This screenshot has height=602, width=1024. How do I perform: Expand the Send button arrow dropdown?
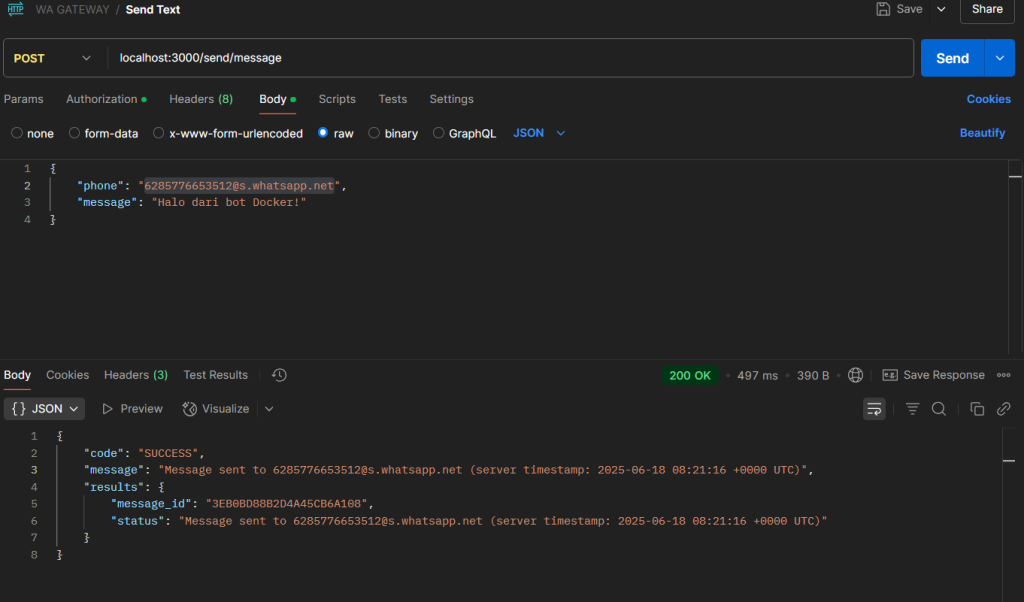[x=999, y=58]
